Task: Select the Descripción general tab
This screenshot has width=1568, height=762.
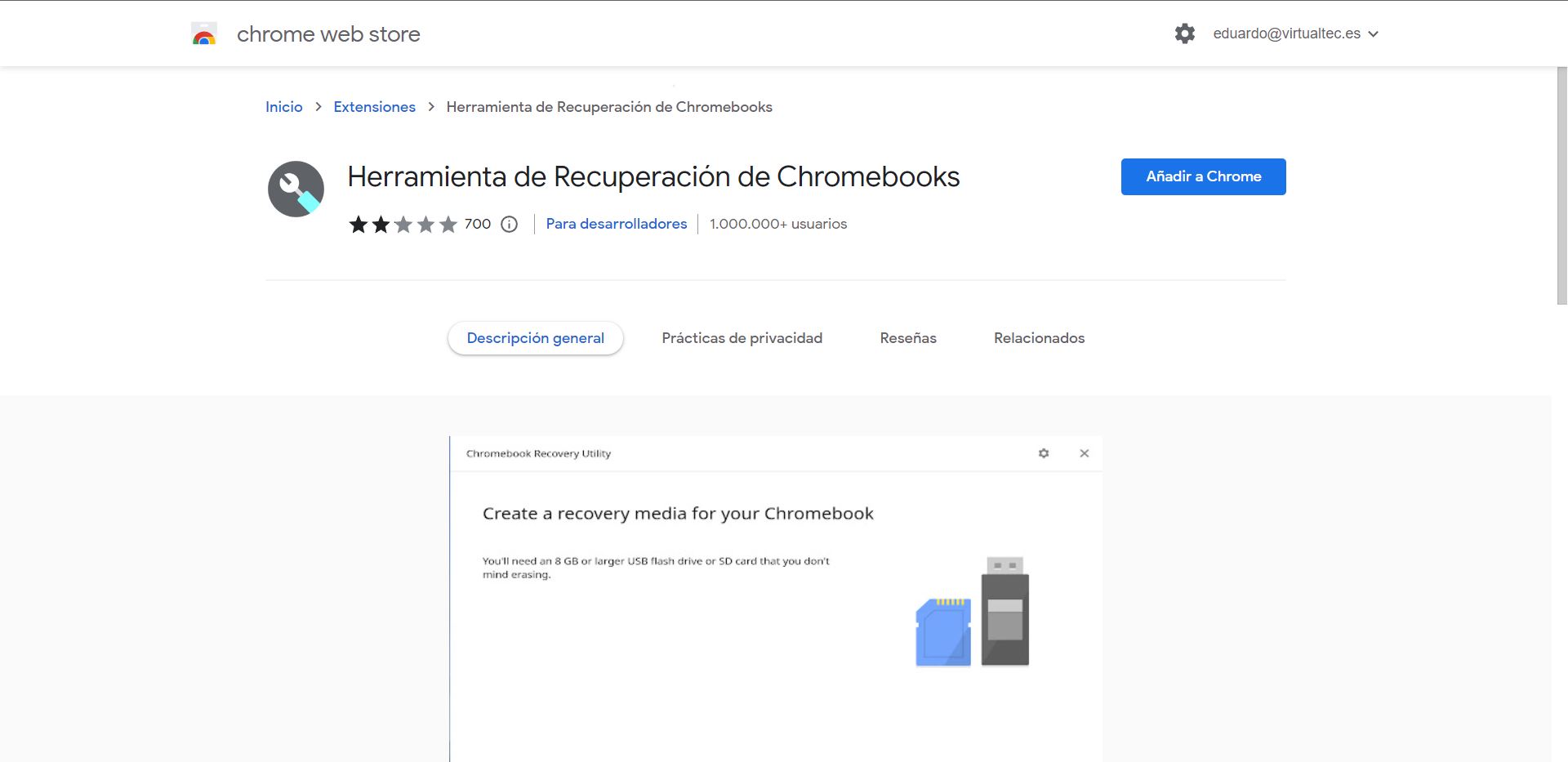Action: pos(536,338)
